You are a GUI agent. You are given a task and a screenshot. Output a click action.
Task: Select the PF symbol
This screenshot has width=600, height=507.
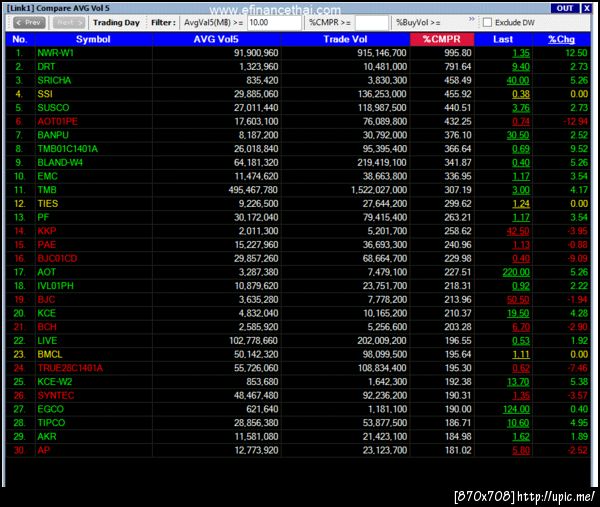pyautogui.click(x=43, y=217)
